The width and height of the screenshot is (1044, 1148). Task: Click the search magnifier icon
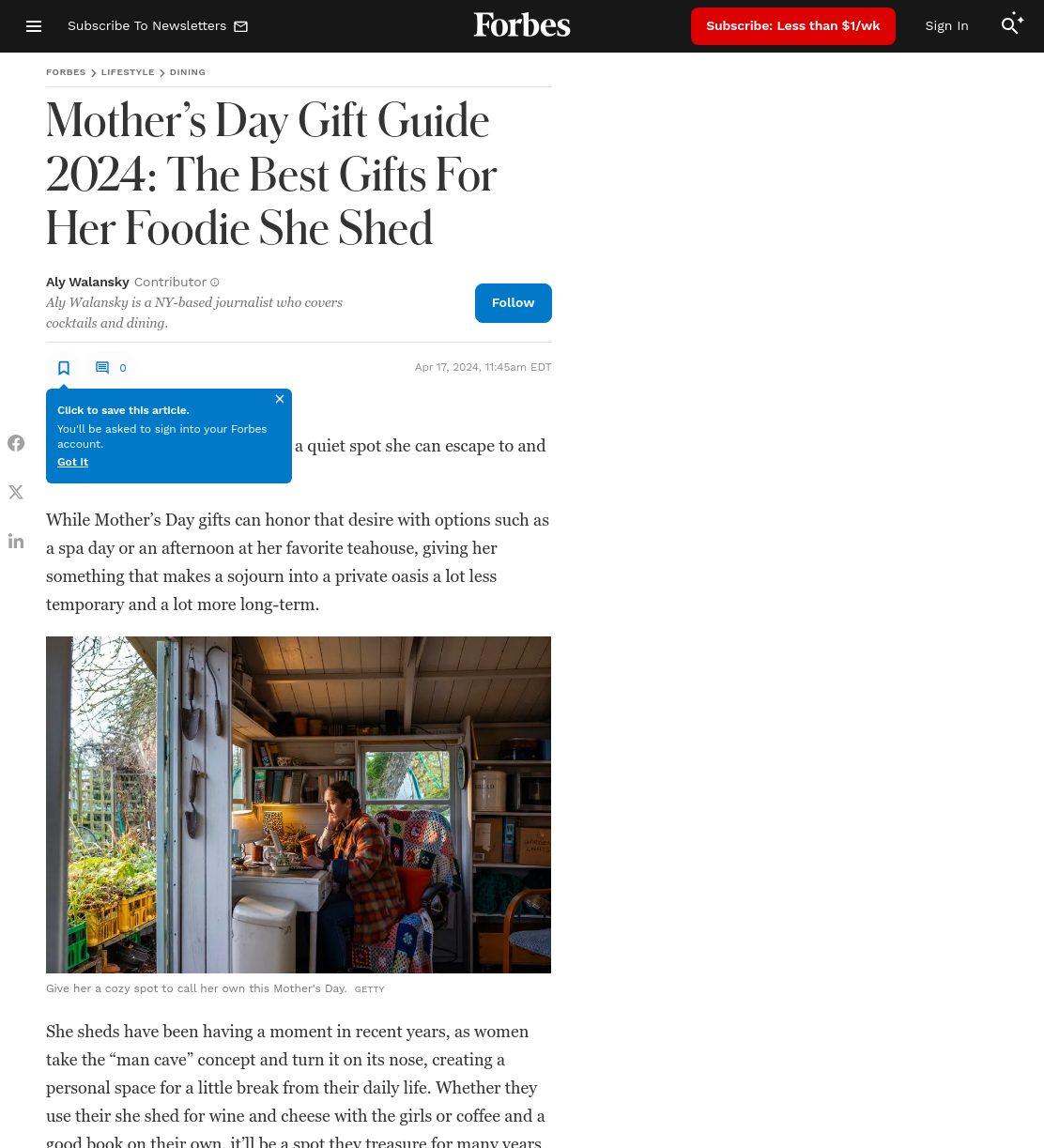click(x=1011, y=25)
